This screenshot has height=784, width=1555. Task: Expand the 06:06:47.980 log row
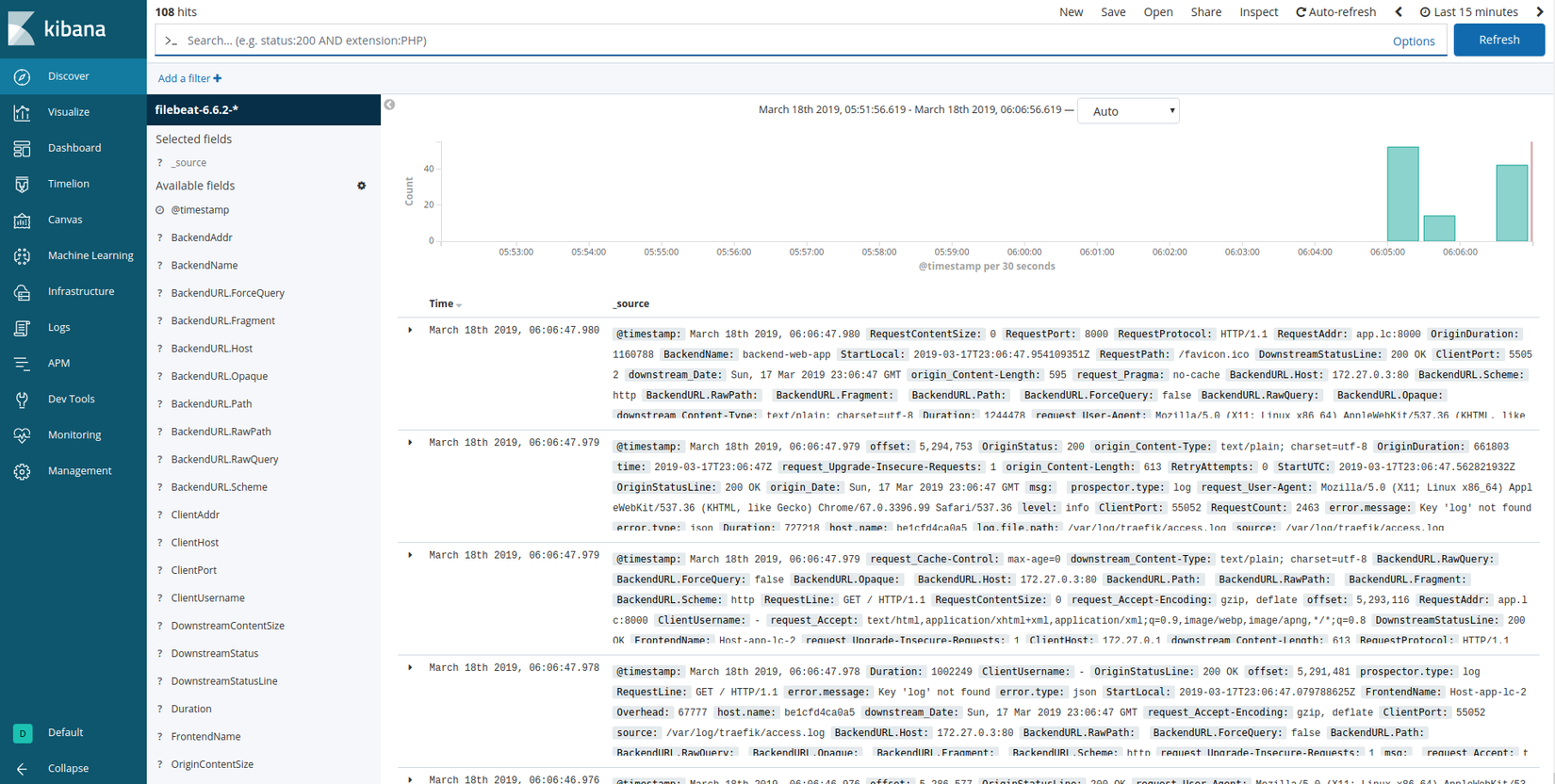coord(410,331)
